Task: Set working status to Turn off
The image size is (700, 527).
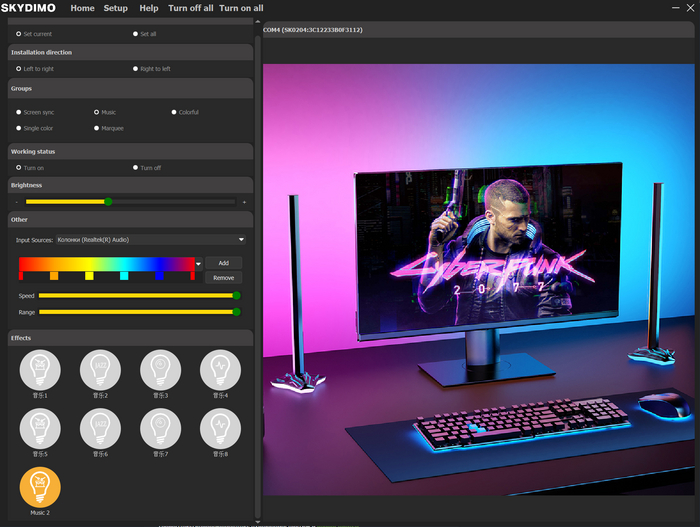Action: click(x=136, y=168)
